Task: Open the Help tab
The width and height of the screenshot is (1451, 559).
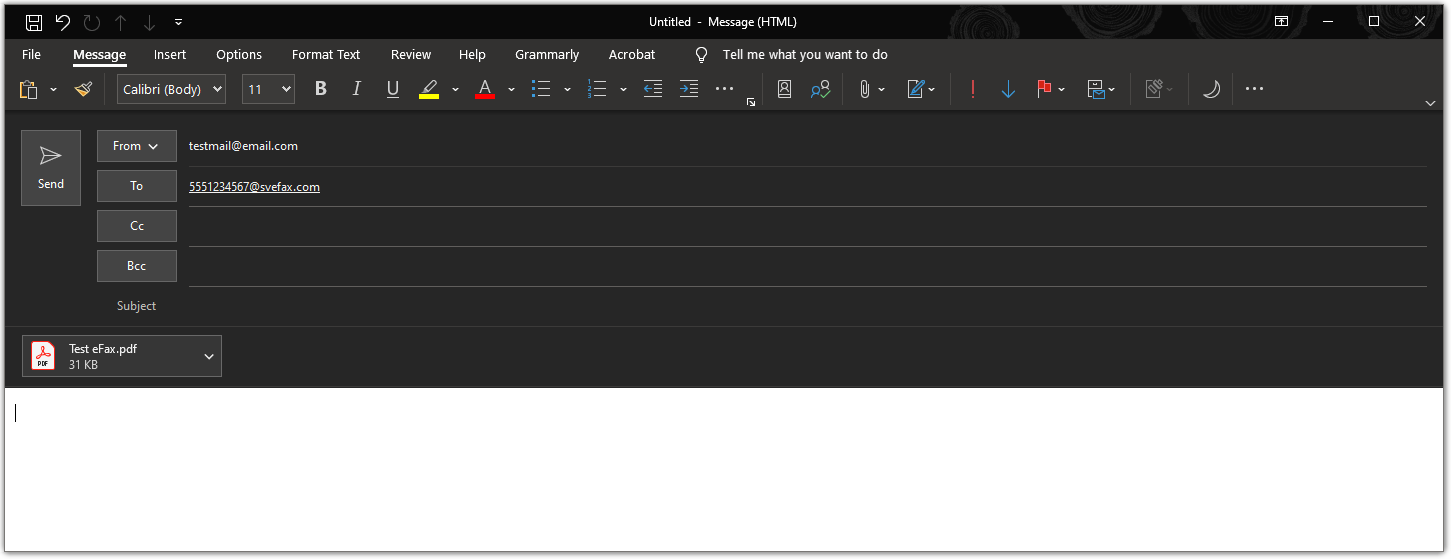Action: coord(472,55)
